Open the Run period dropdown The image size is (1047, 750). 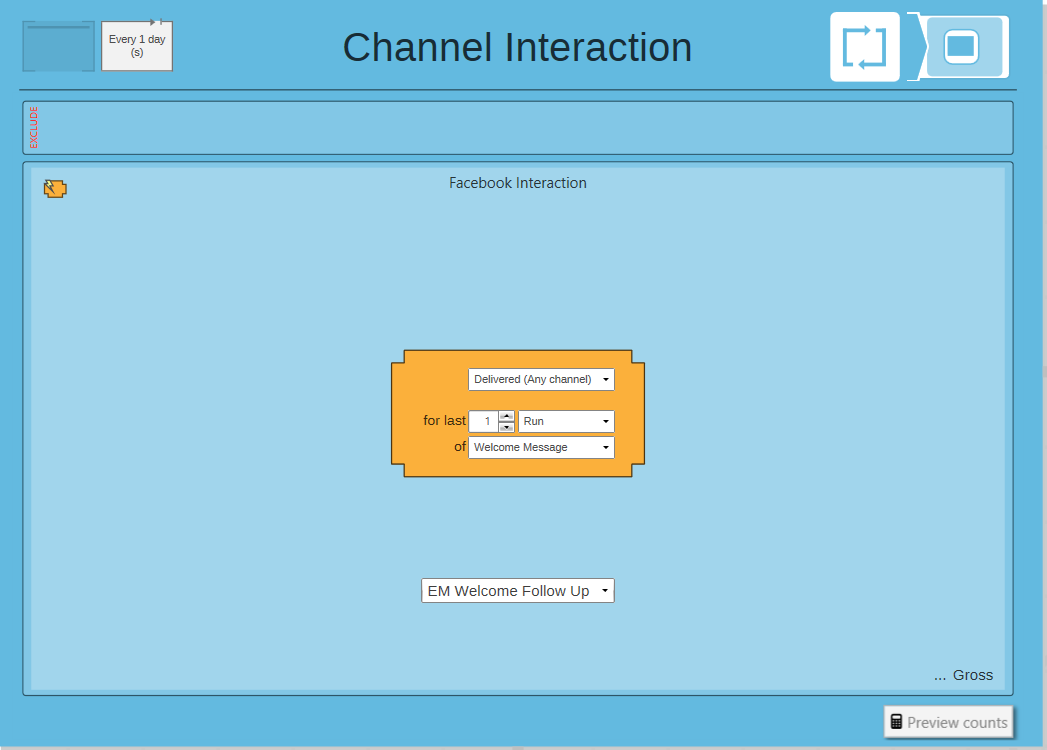(566, 421)
